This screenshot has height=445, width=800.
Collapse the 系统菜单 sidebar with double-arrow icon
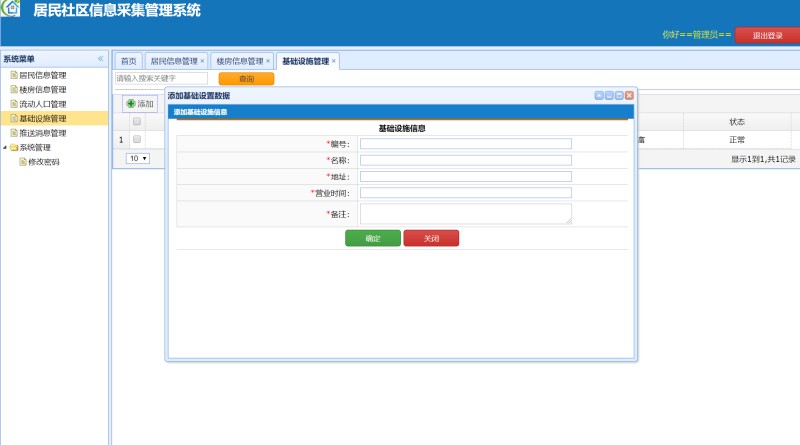point(100,59)
